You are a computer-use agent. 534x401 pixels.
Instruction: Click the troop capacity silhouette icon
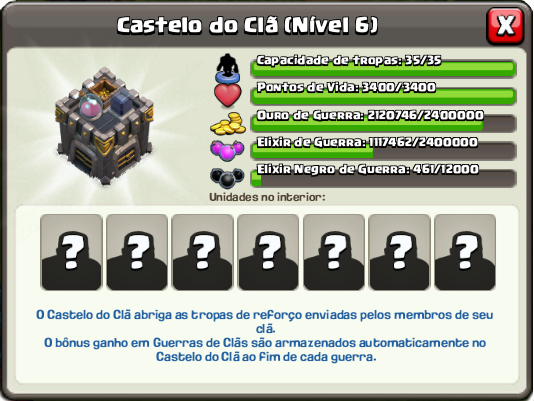click(227, 68)
